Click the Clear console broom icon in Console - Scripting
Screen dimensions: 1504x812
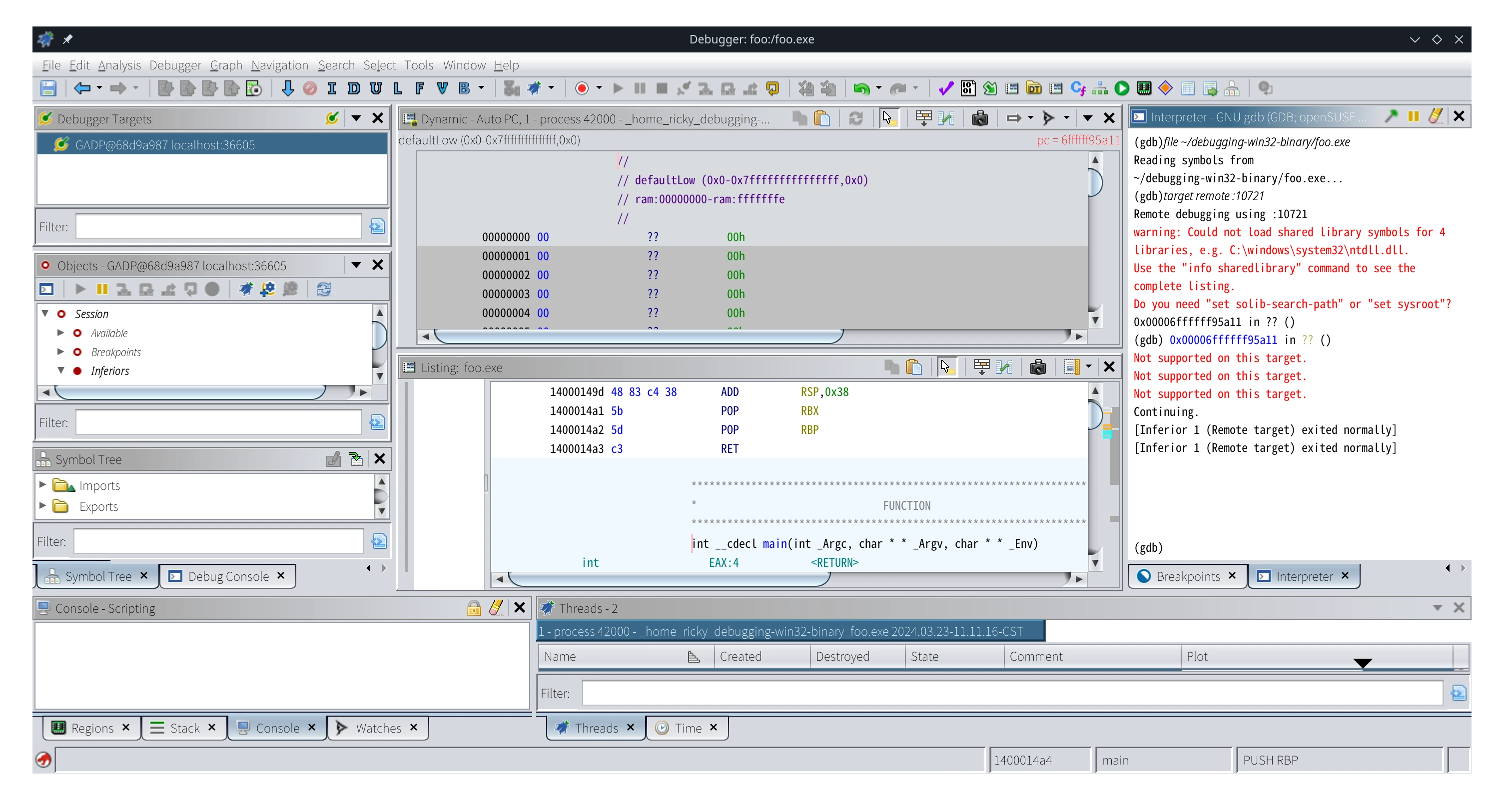(496, 608)
